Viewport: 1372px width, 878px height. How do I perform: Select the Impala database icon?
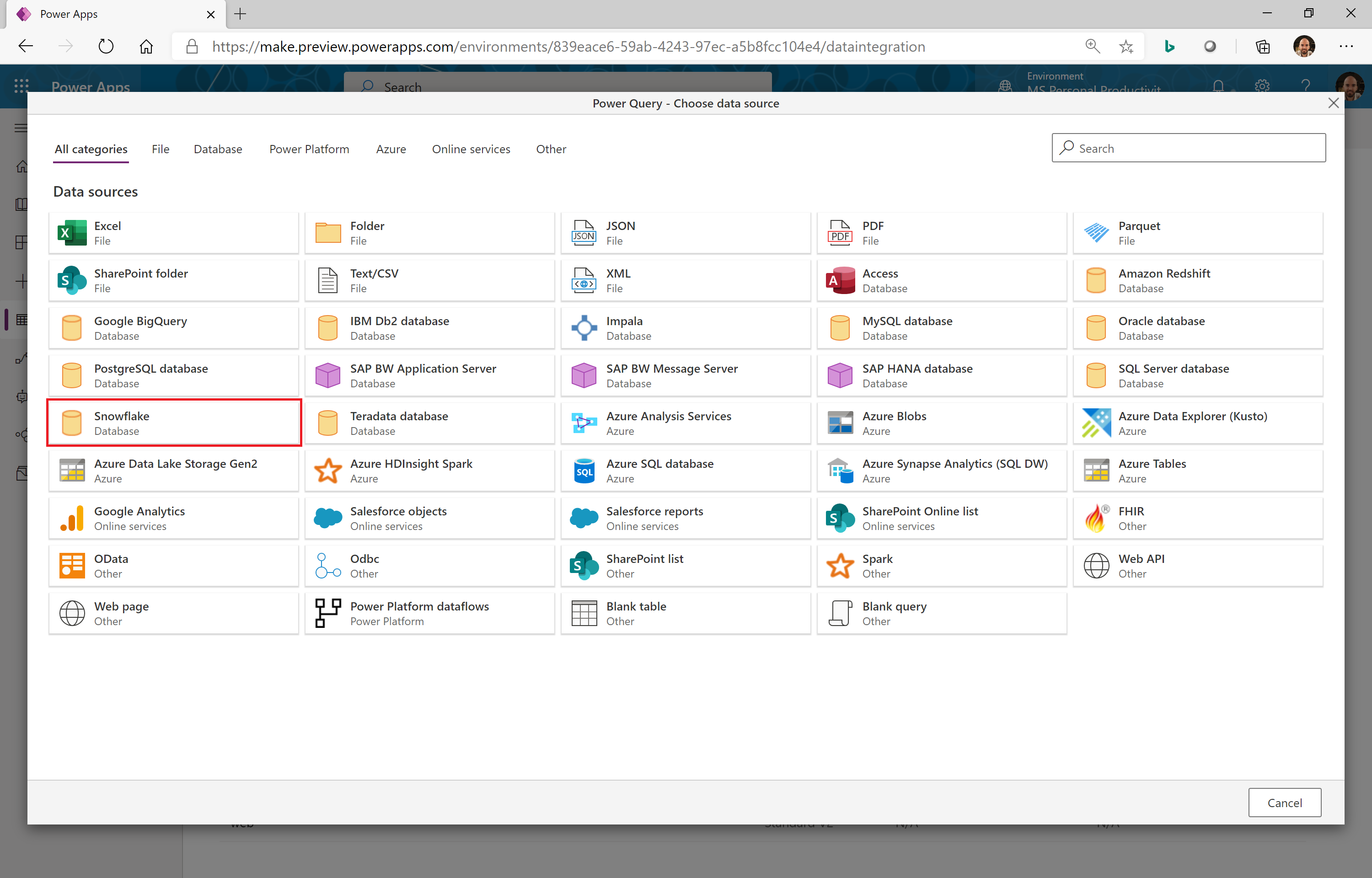click(584, 328)
